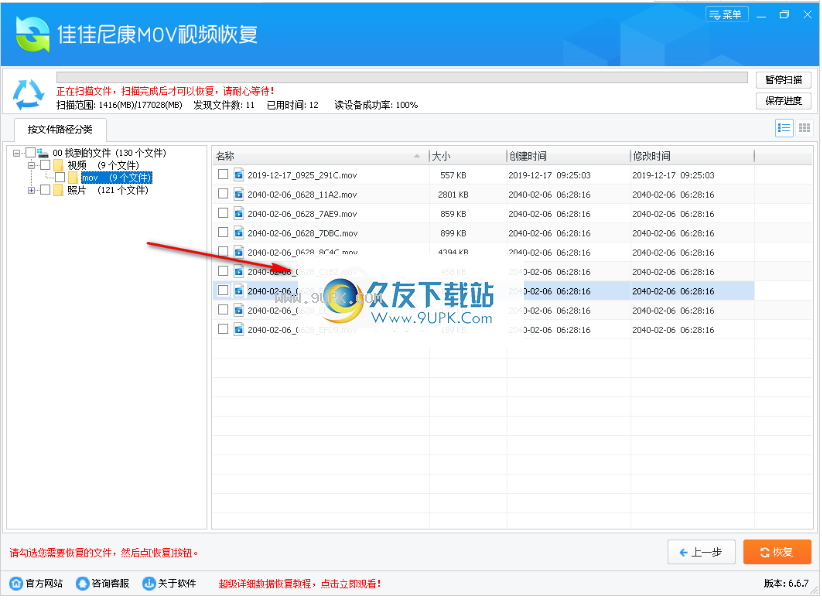This screenshot has height=602, width=822.
Task: Click file name 2019-12-17_0925_291C.mov
Action: point(302,175)
